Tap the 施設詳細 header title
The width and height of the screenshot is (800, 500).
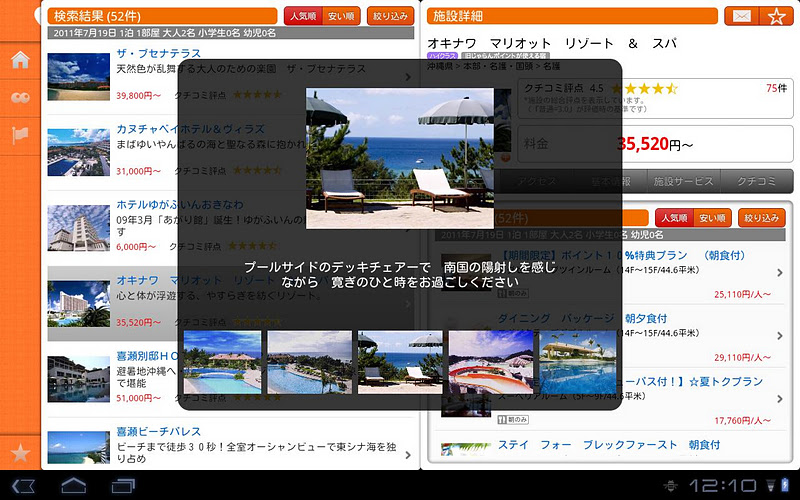[458, 16]
